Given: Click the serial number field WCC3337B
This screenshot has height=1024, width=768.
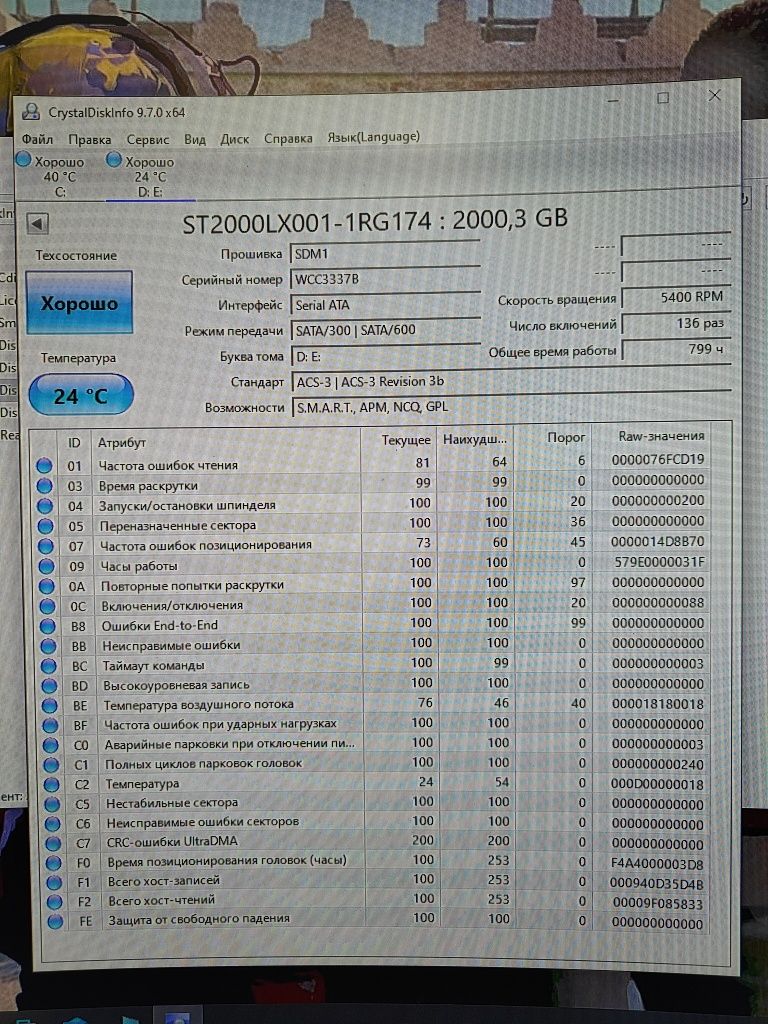Looking at the screenshot, I should pos(385,279).
